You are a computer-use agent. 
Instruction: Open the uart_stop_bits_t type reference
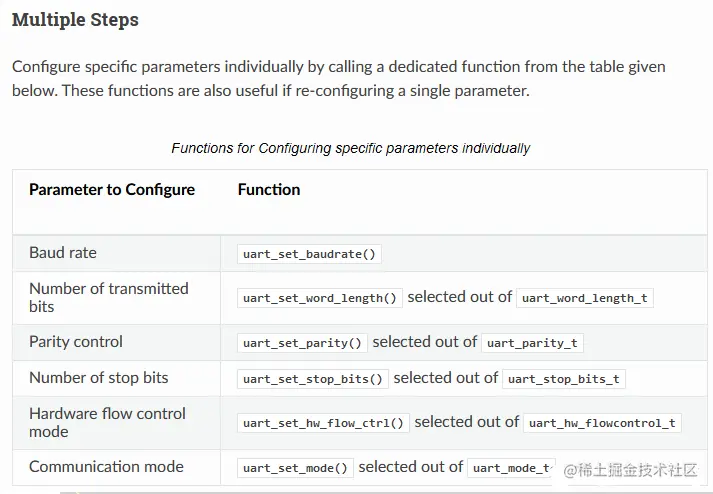pyautogui.click(x=563, y=379)
